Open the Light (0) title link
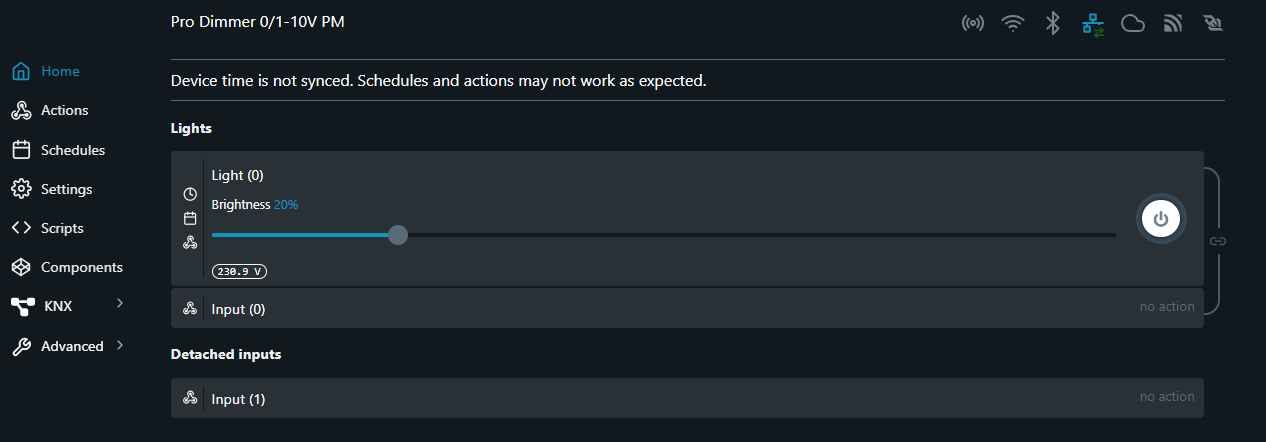 (x=237, y=175)
